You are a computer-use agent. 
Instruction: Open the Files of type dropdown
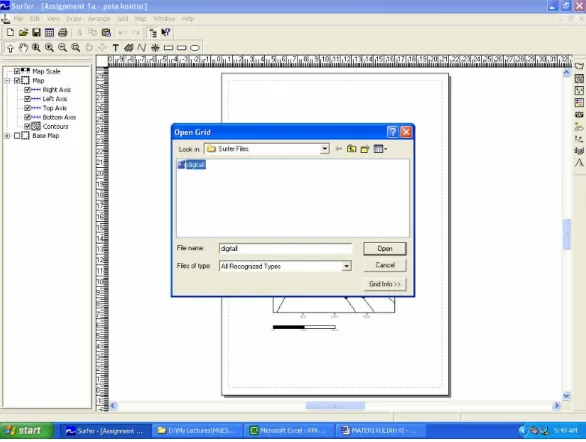[x=346, y=266]
